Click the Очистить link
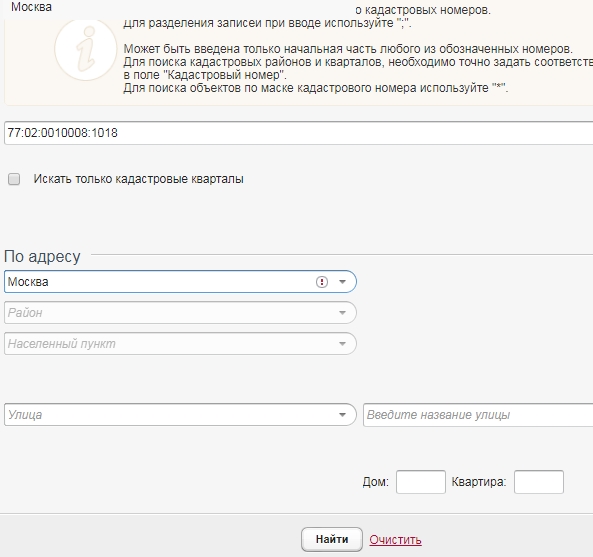The width and height of the screenshot is (593, 557). [x=395, y=540]
